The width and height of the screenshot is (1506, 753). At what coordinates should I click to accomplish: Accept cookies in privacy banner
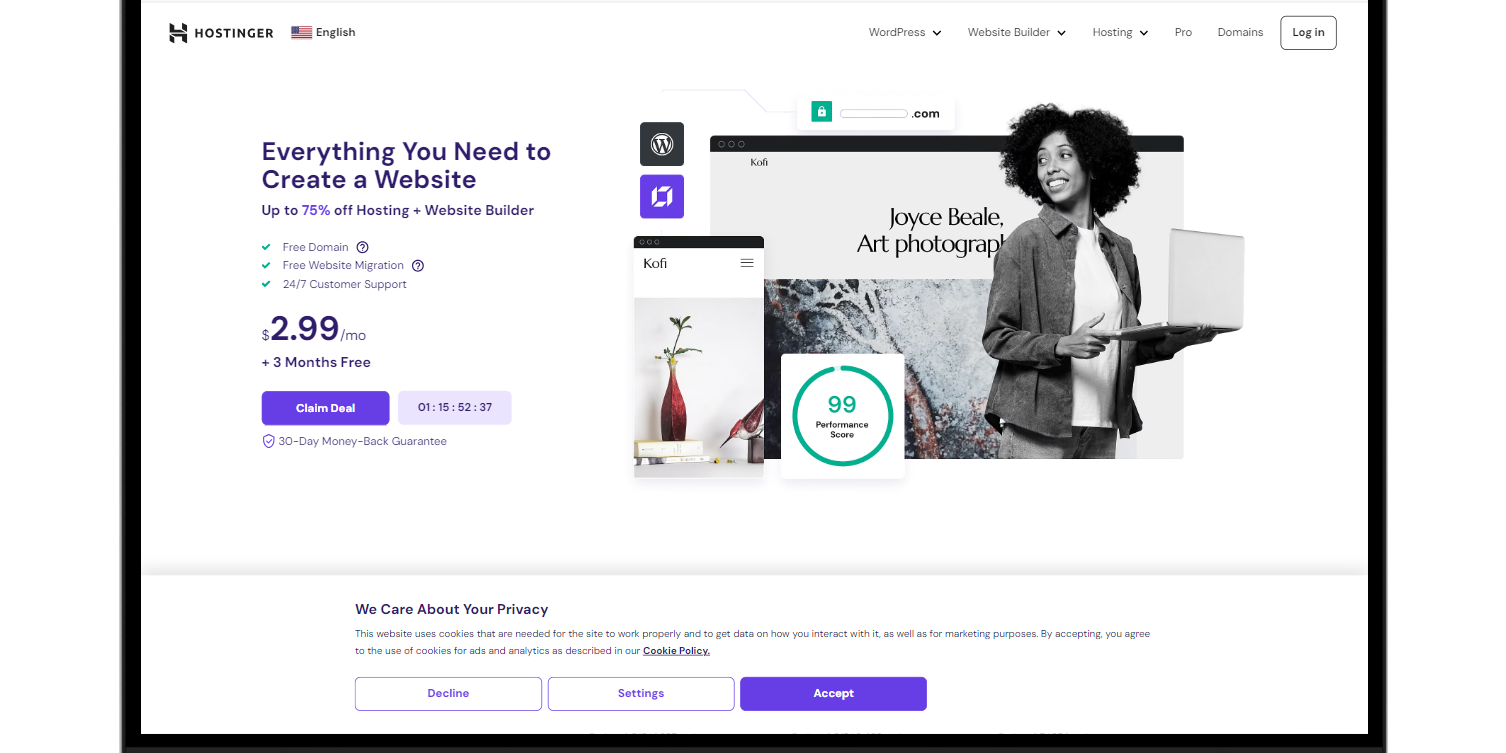coord(833,694)
